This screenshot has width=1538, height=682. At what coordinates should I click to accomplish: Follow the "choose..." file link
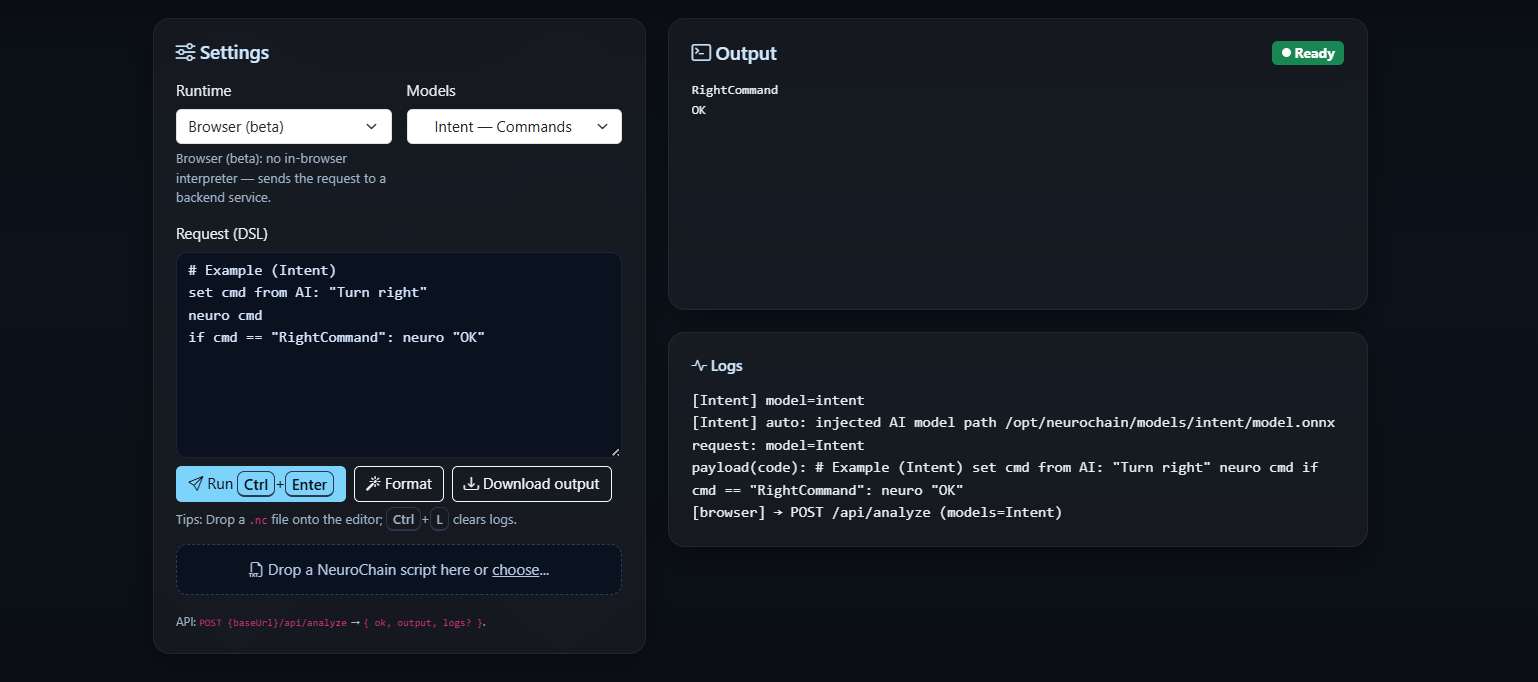pos(520,570)
